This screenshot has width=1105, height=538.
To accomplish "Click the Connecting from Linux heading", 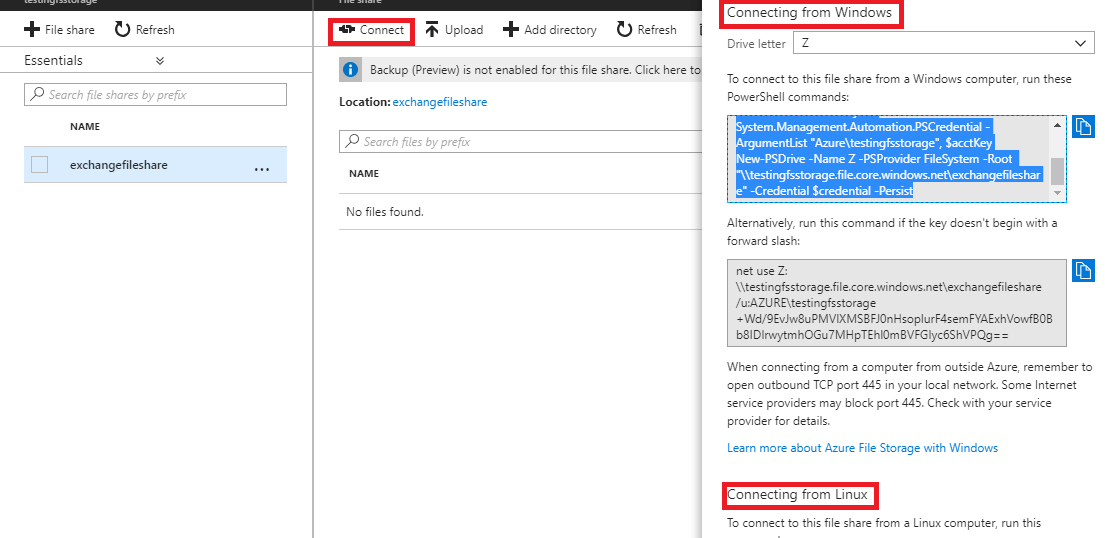I will [798, 495].
